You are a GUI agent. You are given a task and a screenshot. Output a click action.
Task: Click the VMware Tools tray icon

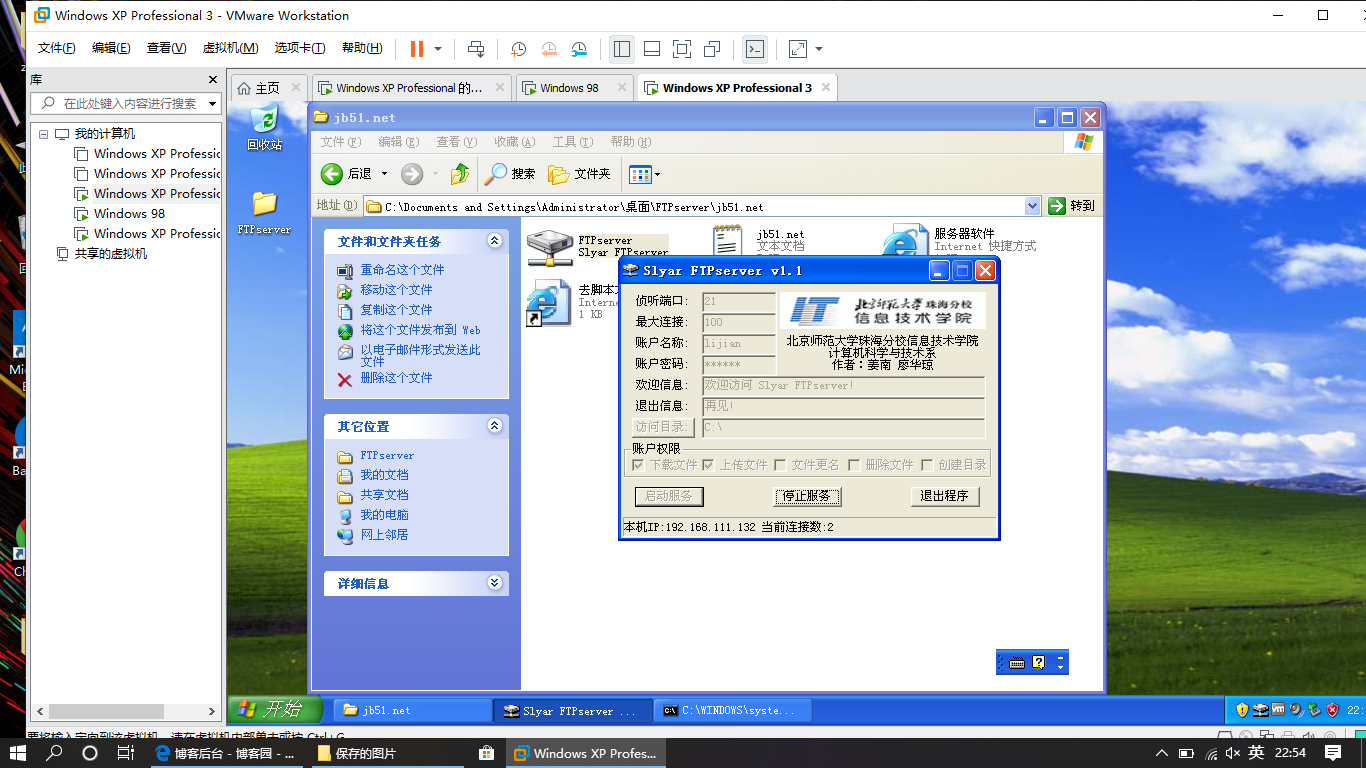click(x=1279, y=710)
